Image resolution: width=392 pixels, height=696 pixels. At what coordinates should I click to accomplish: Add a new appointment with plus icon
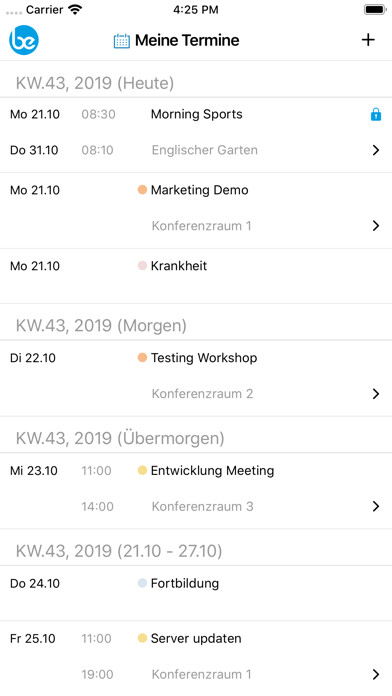point(368,40)
